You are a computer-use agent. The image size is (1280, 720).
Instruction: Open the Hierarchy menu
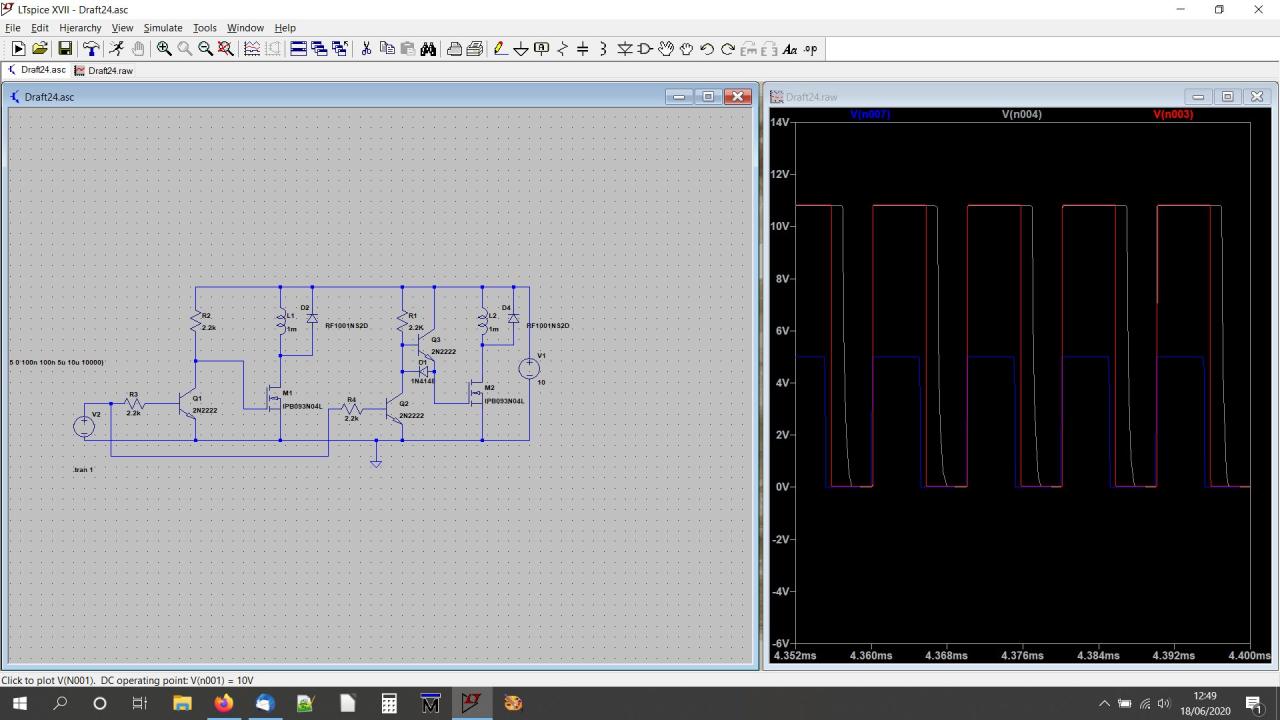tap(80, 28)
